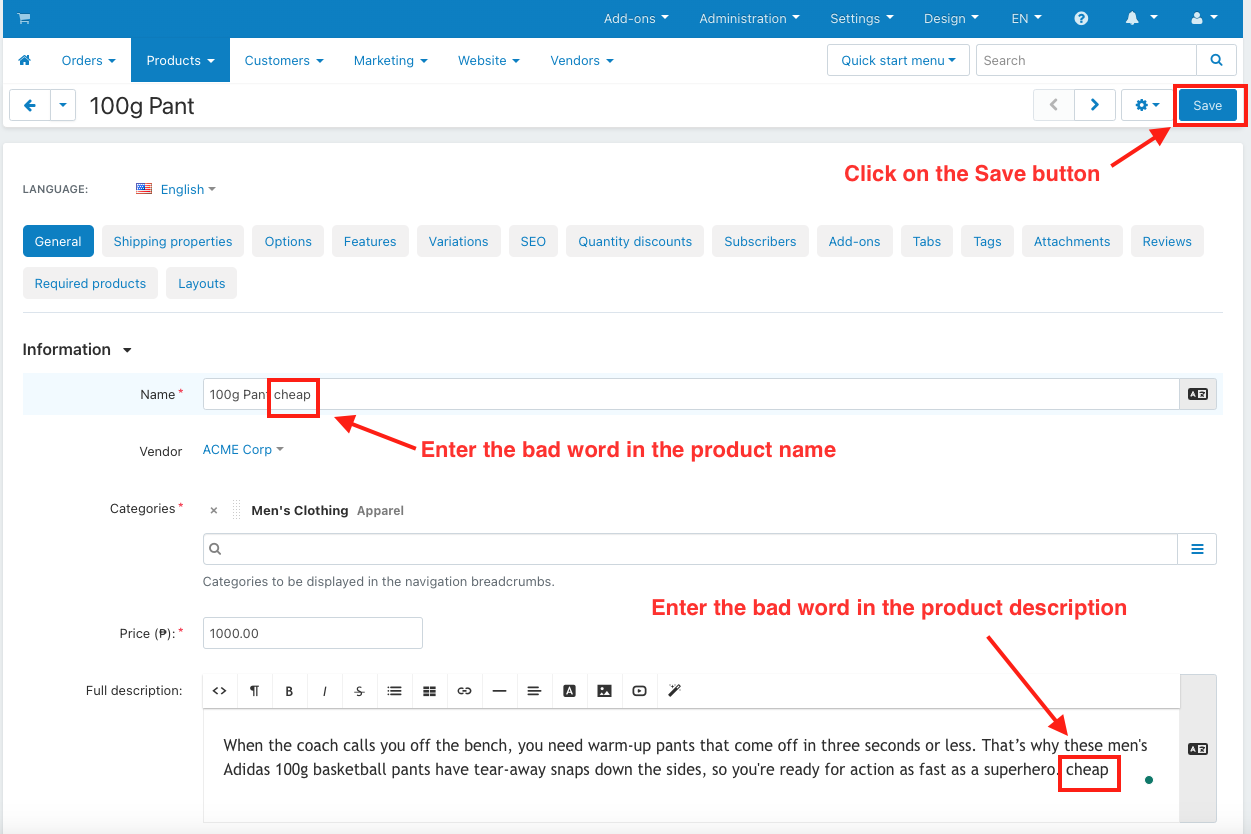The height and width of the screenshot is (834, 1251).
Task: Remove the Men's Clothing category
Action: [x=214, y=510]
